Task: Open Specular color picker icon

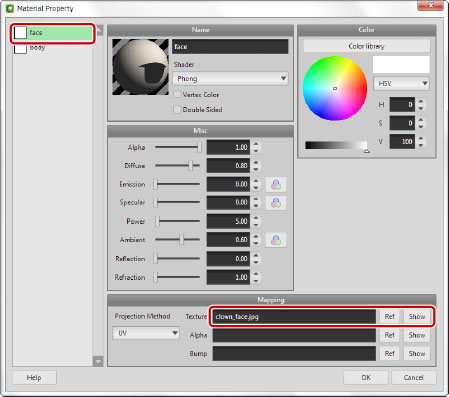Action: [276, 203]
